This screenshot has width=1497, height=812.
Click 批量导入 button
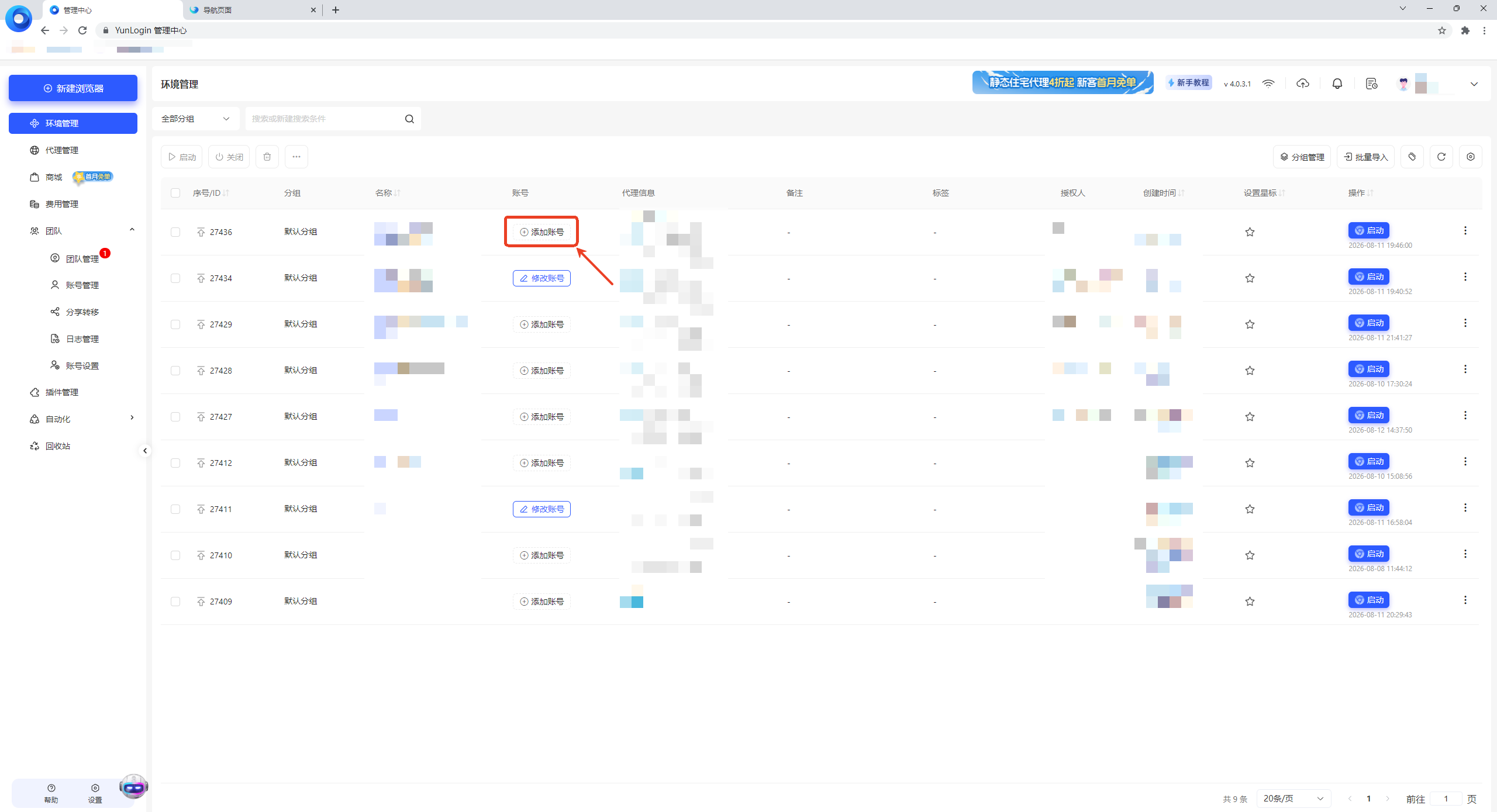tap(1365, 157)
